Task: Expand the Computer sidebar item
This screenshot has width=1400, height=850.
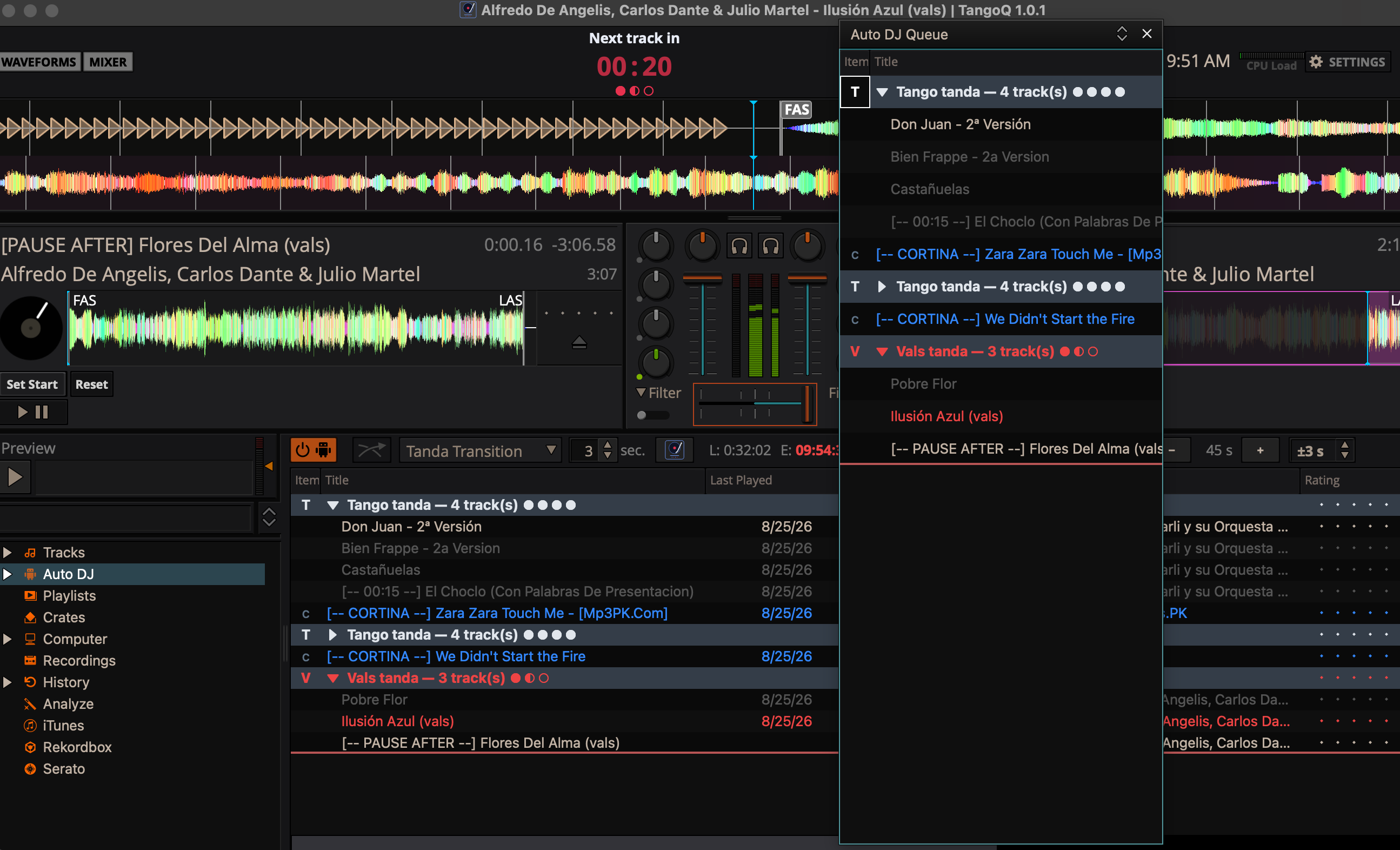Action: coord(8,639)
